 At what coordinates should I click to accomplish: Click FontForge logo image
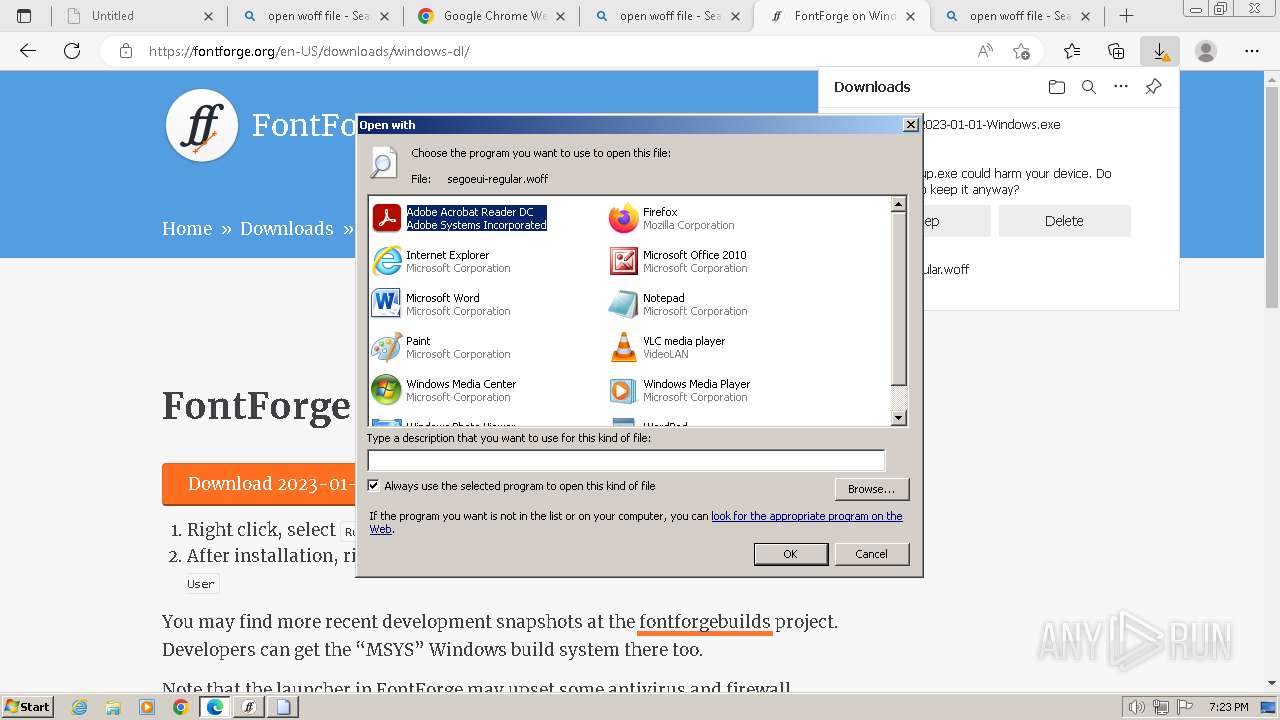pos(202,126)
